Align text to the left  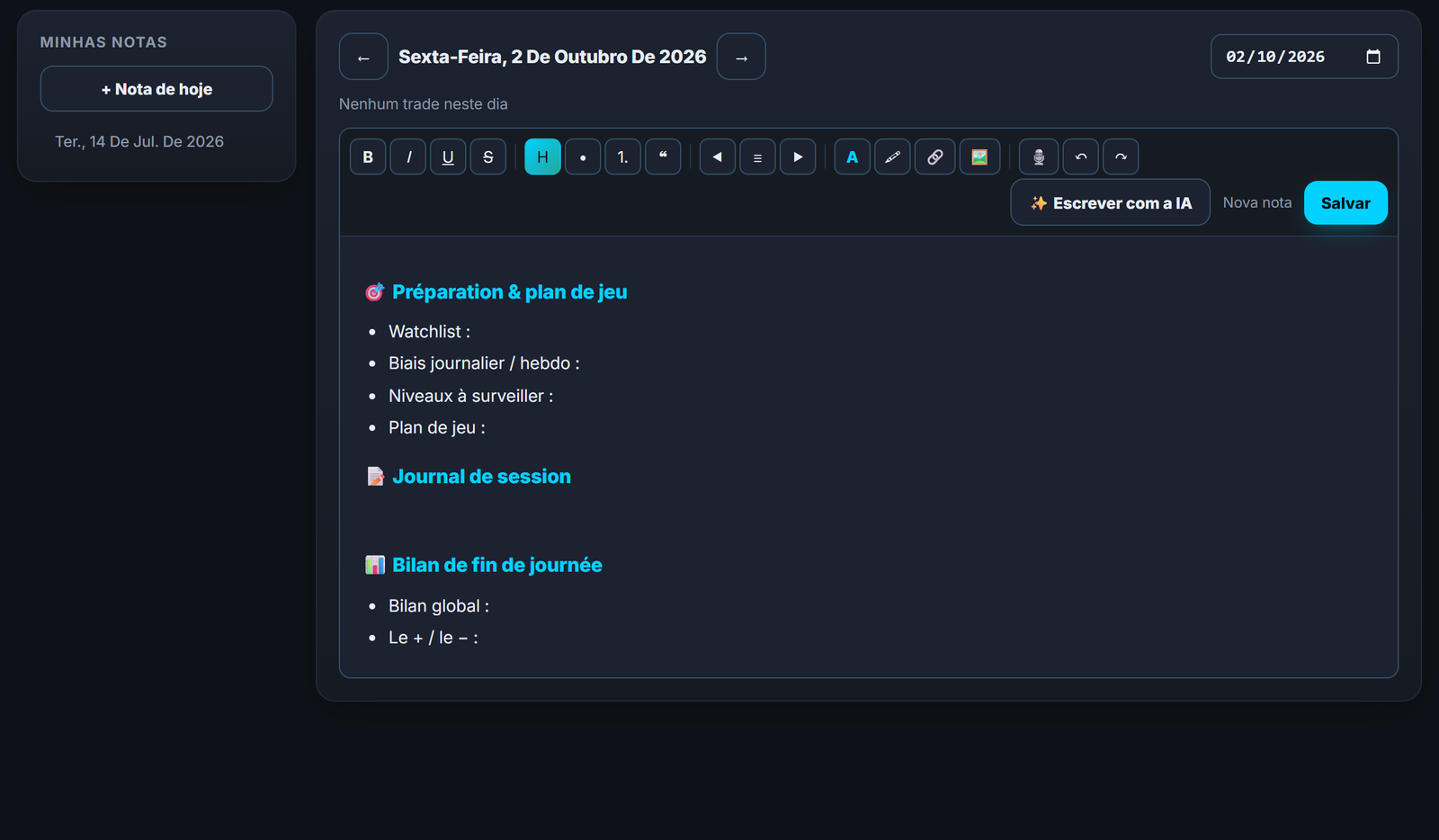[718, 156]
